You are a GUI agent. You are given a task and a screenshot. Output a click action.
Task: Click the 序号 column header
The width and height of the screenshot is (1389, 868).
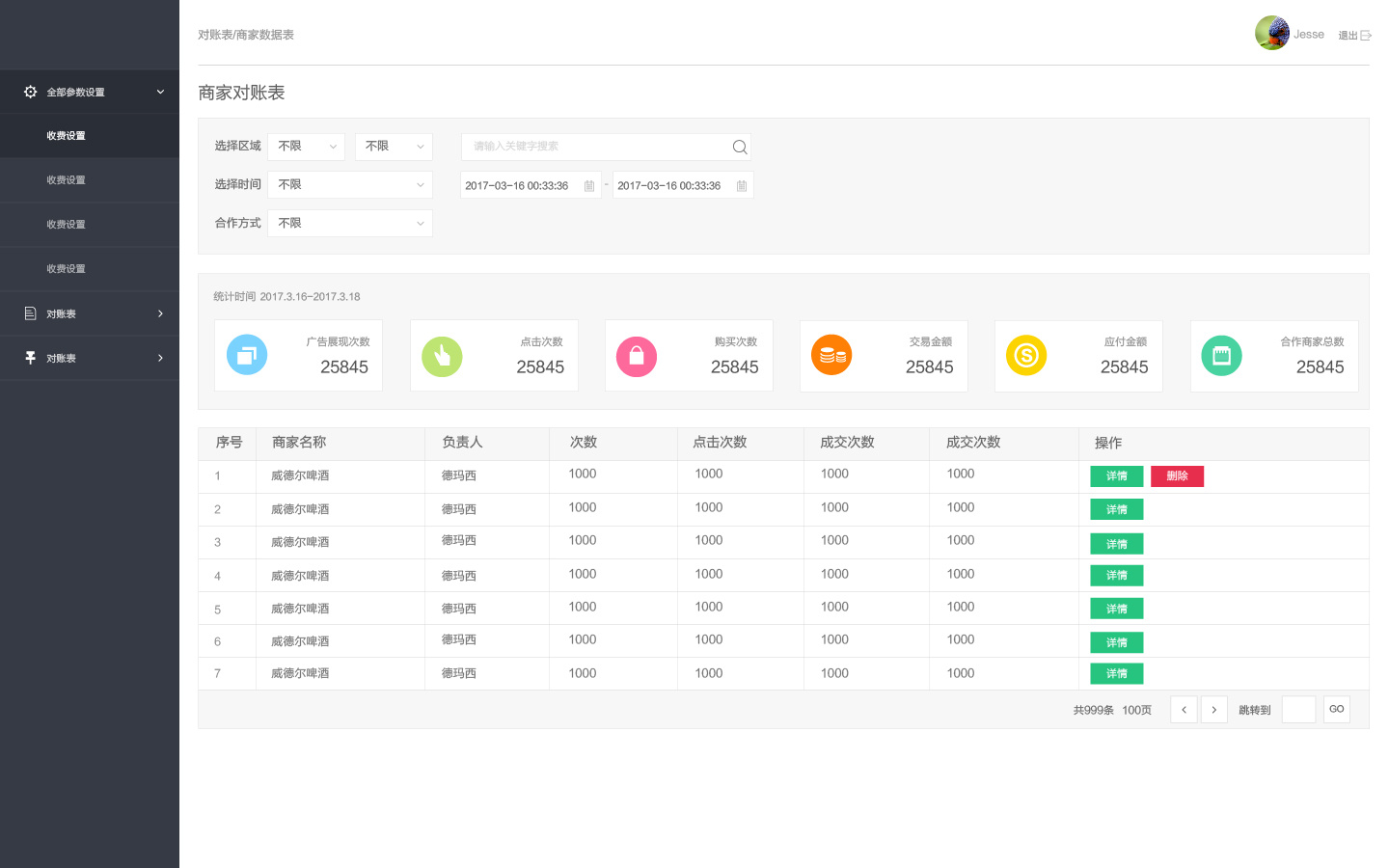click(x=229, y=443)
